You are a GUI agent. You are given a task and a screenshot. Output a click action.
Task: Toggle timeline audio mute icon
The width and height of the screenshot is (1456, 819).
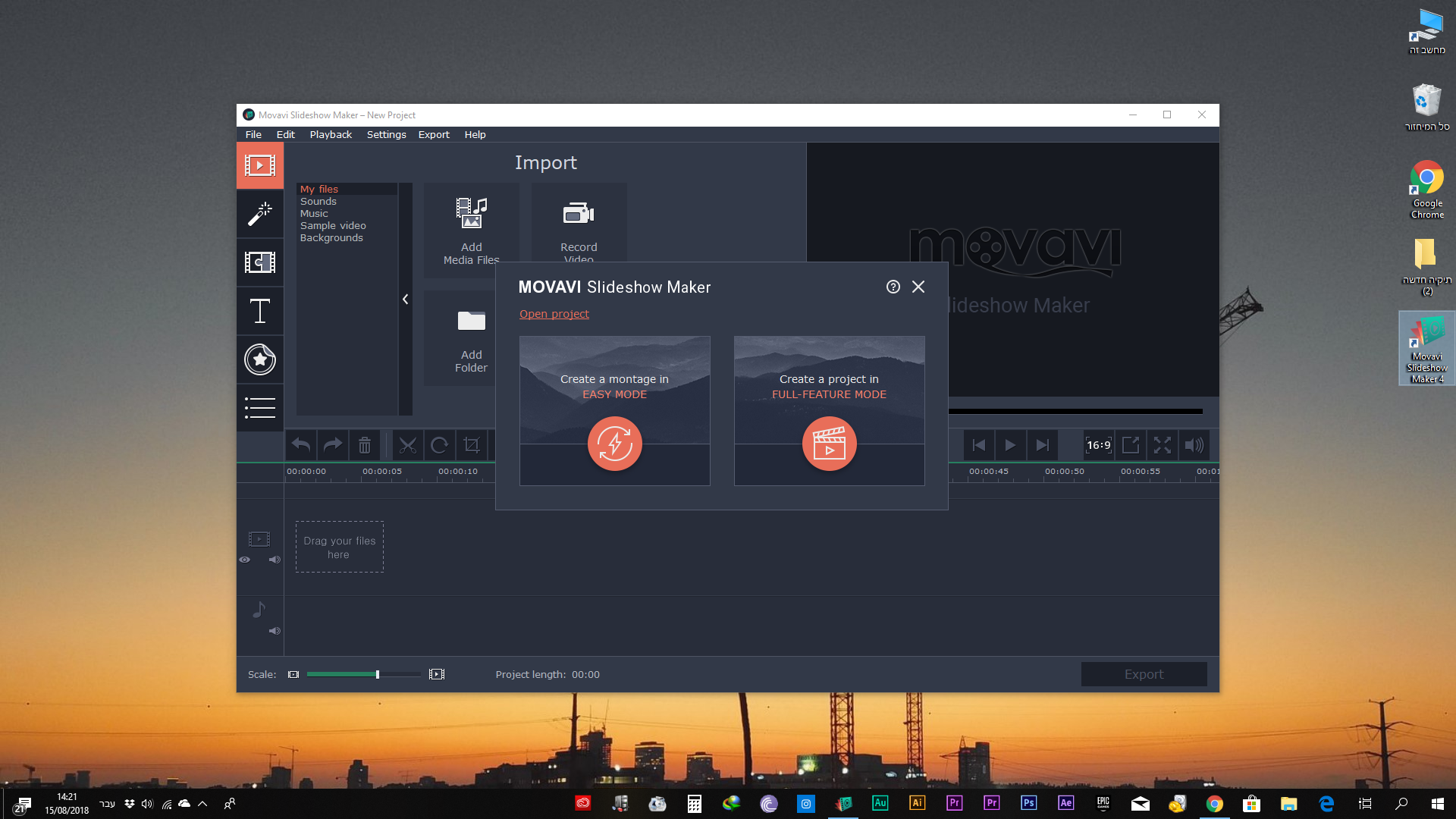(x=275, y=560)
